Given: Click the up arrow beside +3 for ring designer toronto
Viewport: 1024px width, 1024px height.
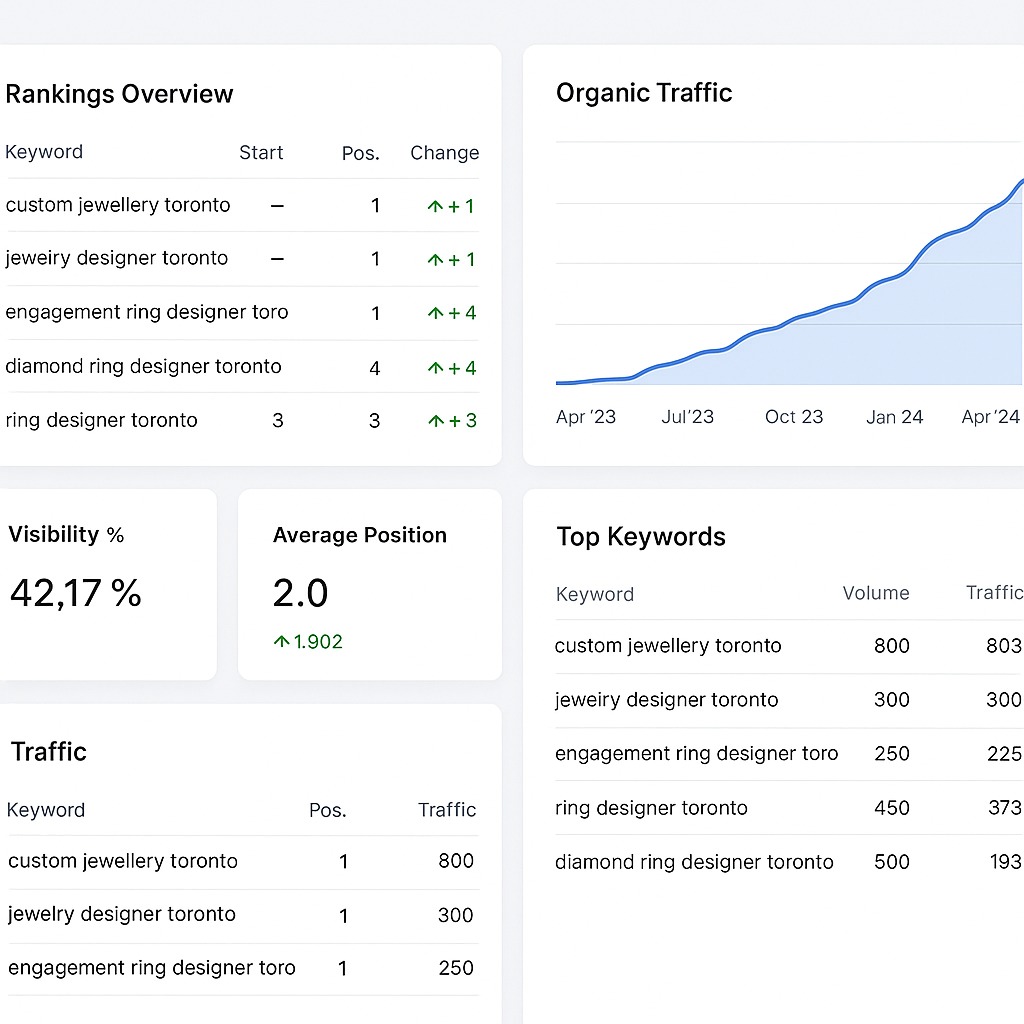Looking at the screenshot, I should 434,421.
